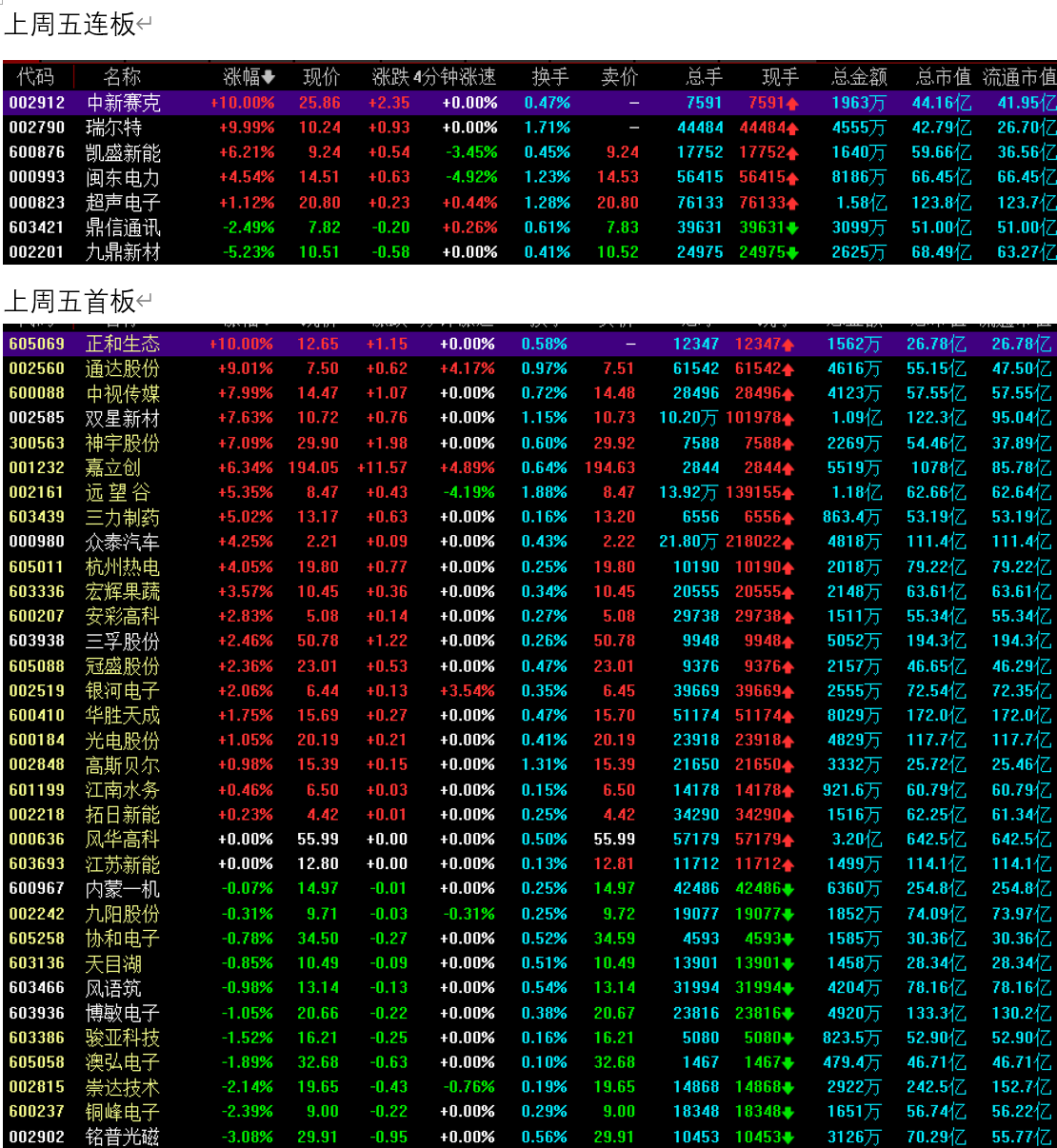Click stock code 002912

[37, 103]
